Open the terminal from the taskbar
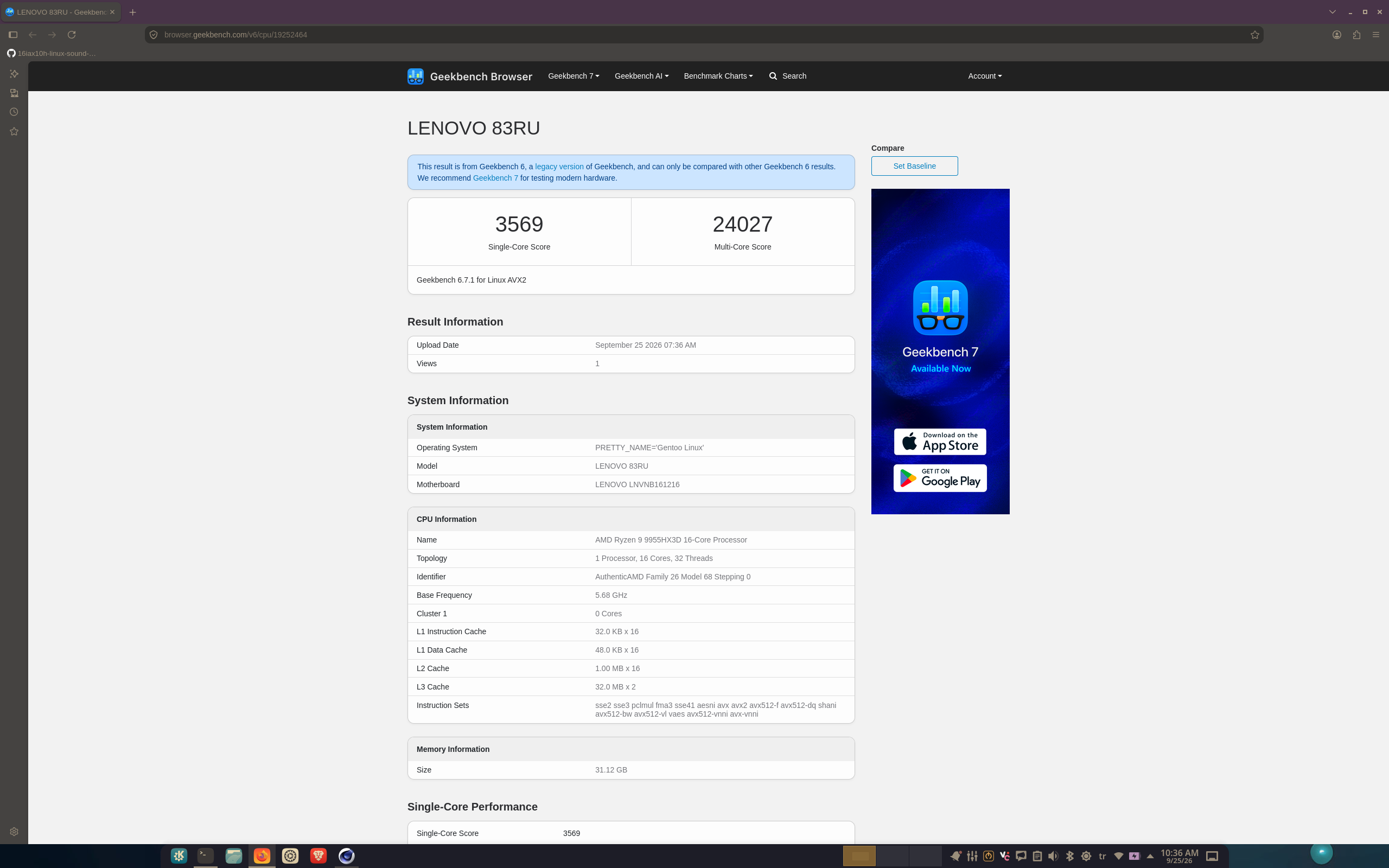This screenshot has width=1389, height=868. click(206, 856)
